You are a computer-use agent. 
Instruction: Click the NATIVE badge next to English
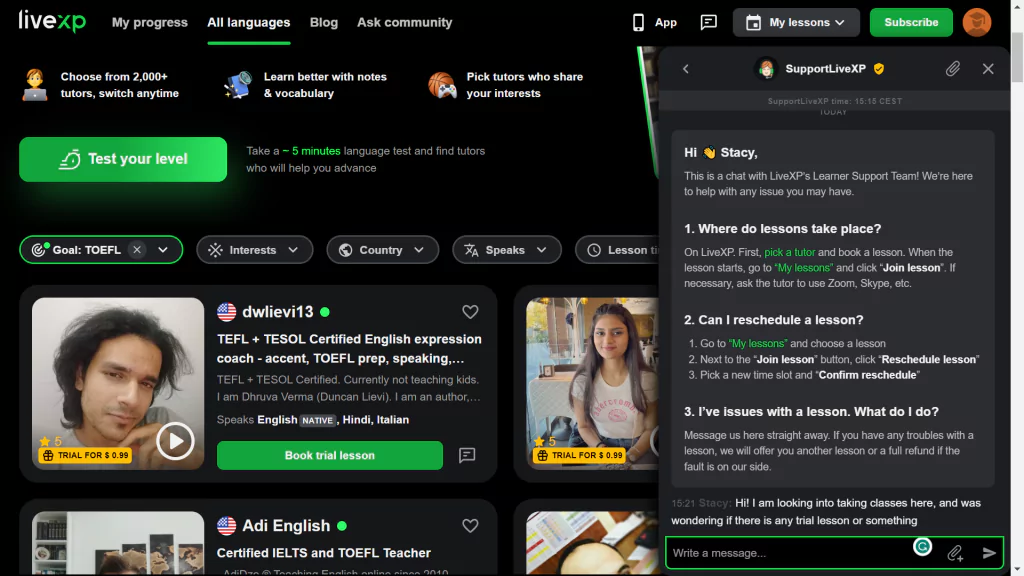click(x=317, y=421)
